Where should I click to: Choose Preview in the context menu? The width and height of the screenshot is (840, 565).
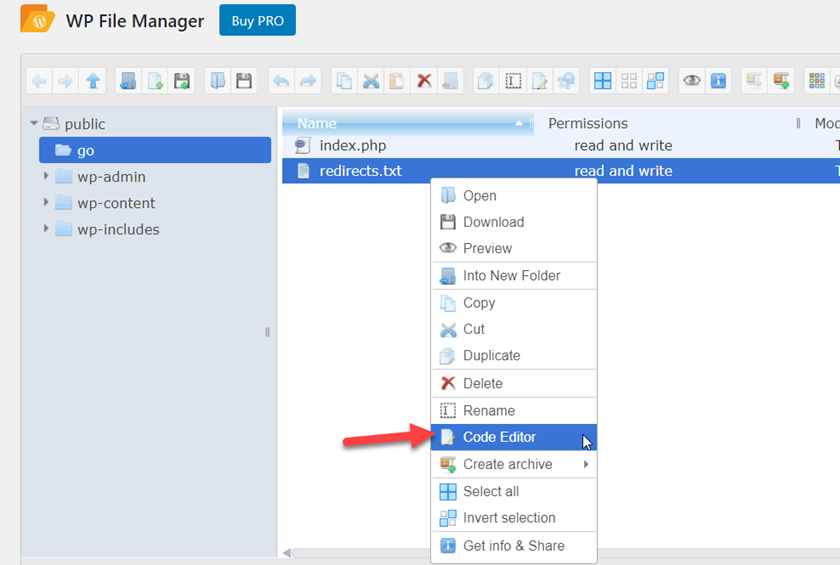[514, 248]
